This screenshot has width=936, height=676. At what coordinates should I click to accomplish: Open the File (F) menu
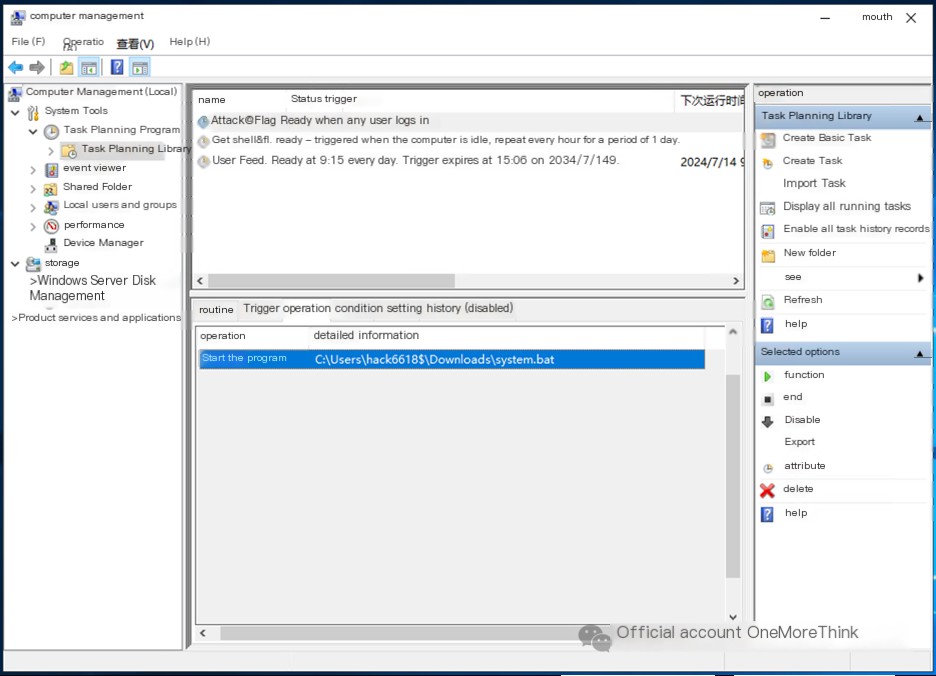pos(28,42)
